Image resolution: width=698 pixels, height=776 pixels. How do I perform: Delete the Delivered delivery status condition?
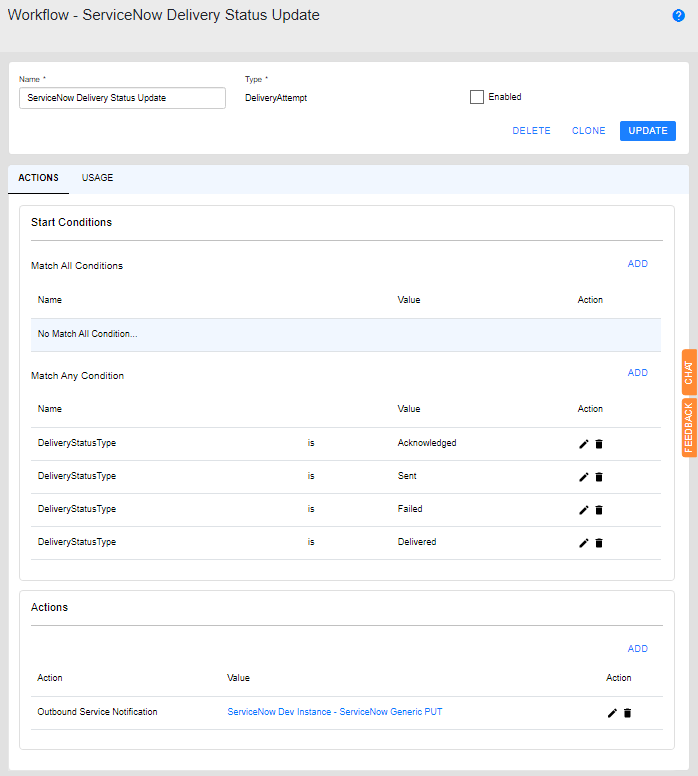[599, 543]
